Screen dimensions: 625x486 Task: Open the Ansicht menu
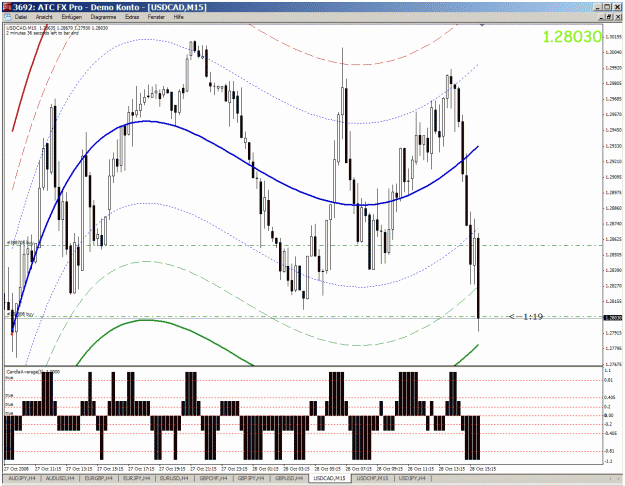(x=44, y=17)
